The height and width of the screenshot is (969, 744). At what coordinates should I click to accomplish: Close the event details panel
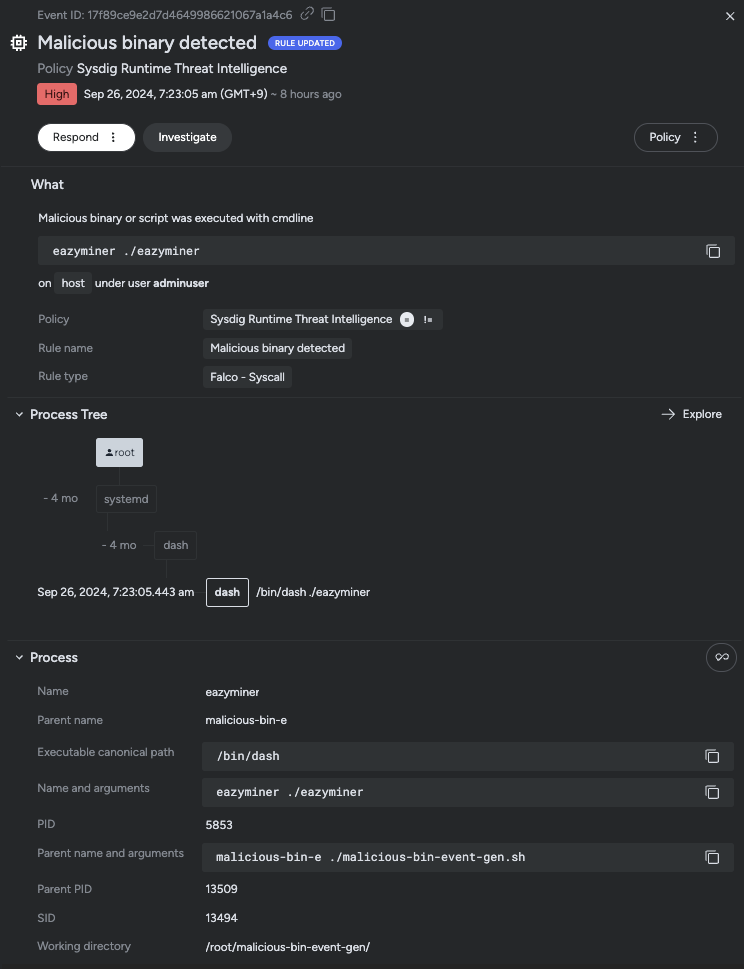click(x=730, y=17)
